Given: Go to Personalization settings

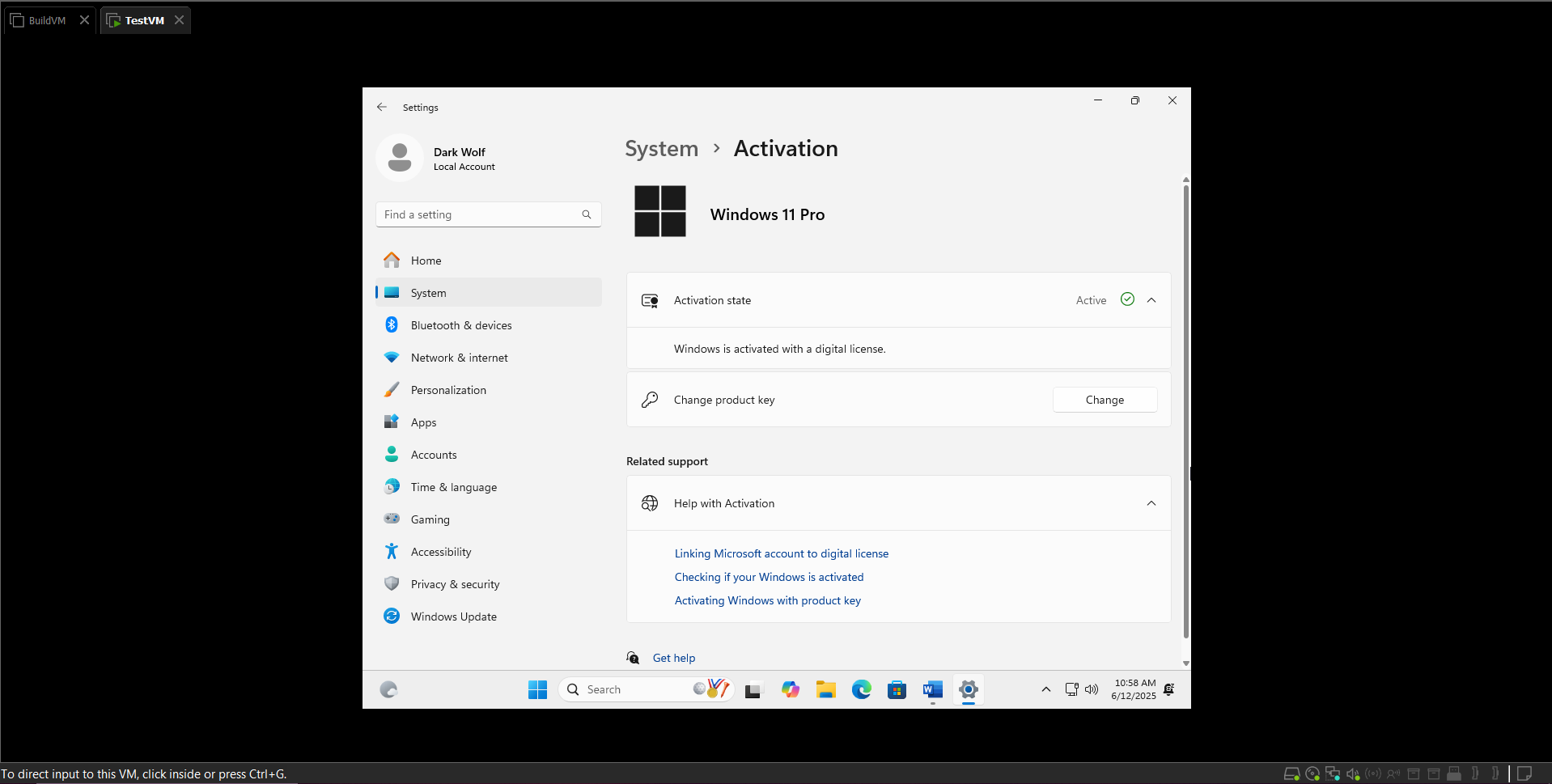Looking at the screenshot, I should [x=489, y=390].
